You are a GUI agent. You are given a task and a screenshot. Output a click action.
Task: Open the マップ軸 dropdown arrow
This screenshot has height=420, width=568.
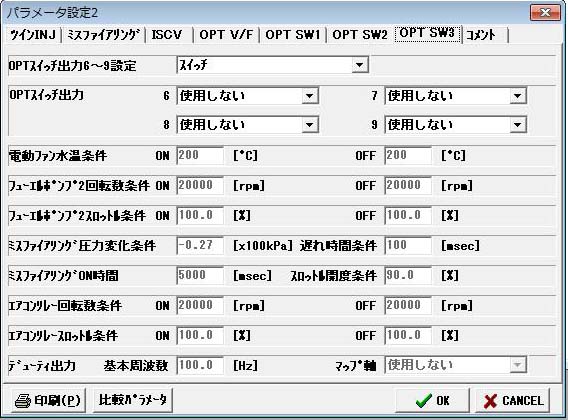pyautogui.click(x=517, y=365)
